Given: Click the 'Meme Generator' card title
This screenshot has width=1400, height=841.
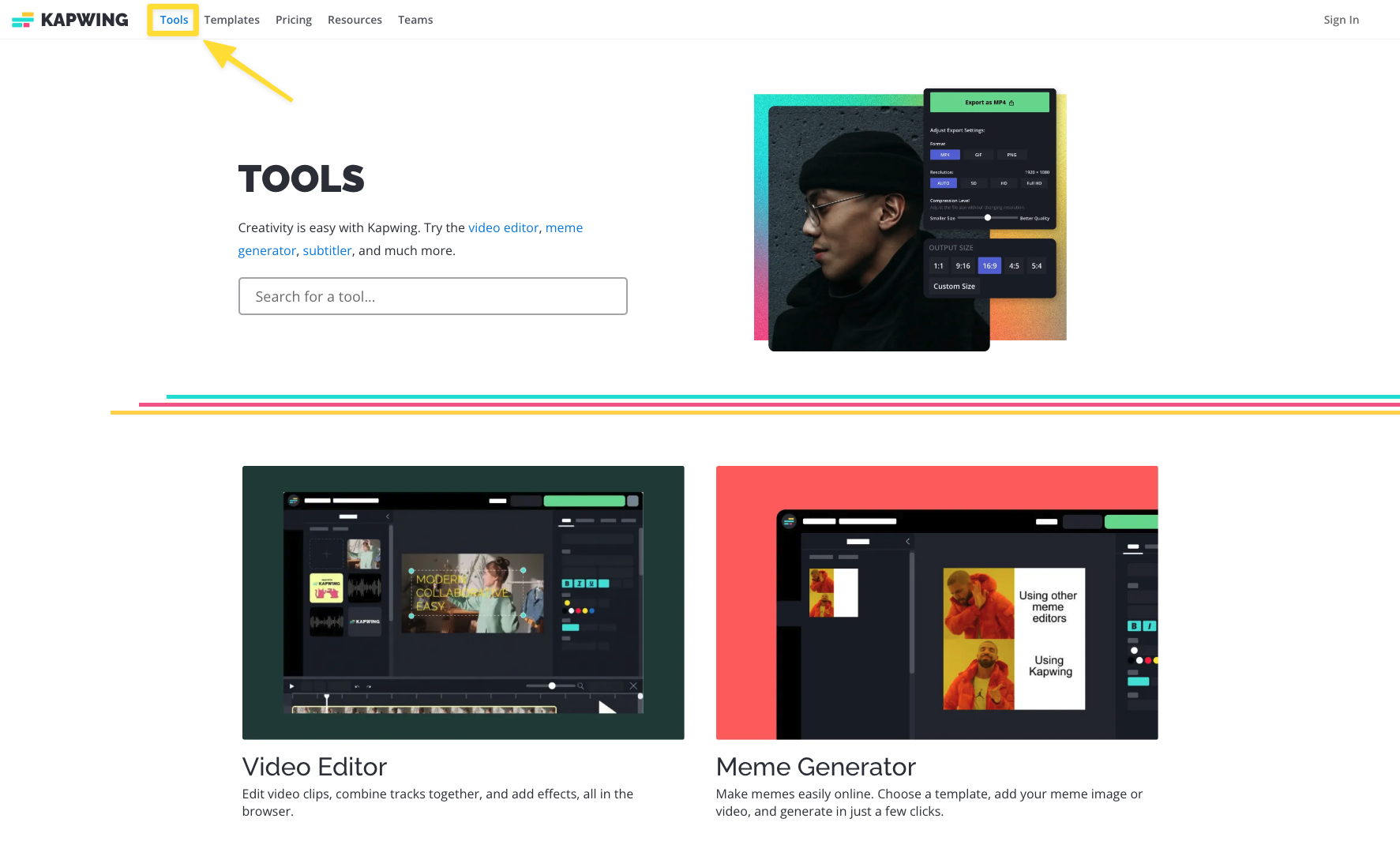Looking at the screenshot, I should click(816, 767).
